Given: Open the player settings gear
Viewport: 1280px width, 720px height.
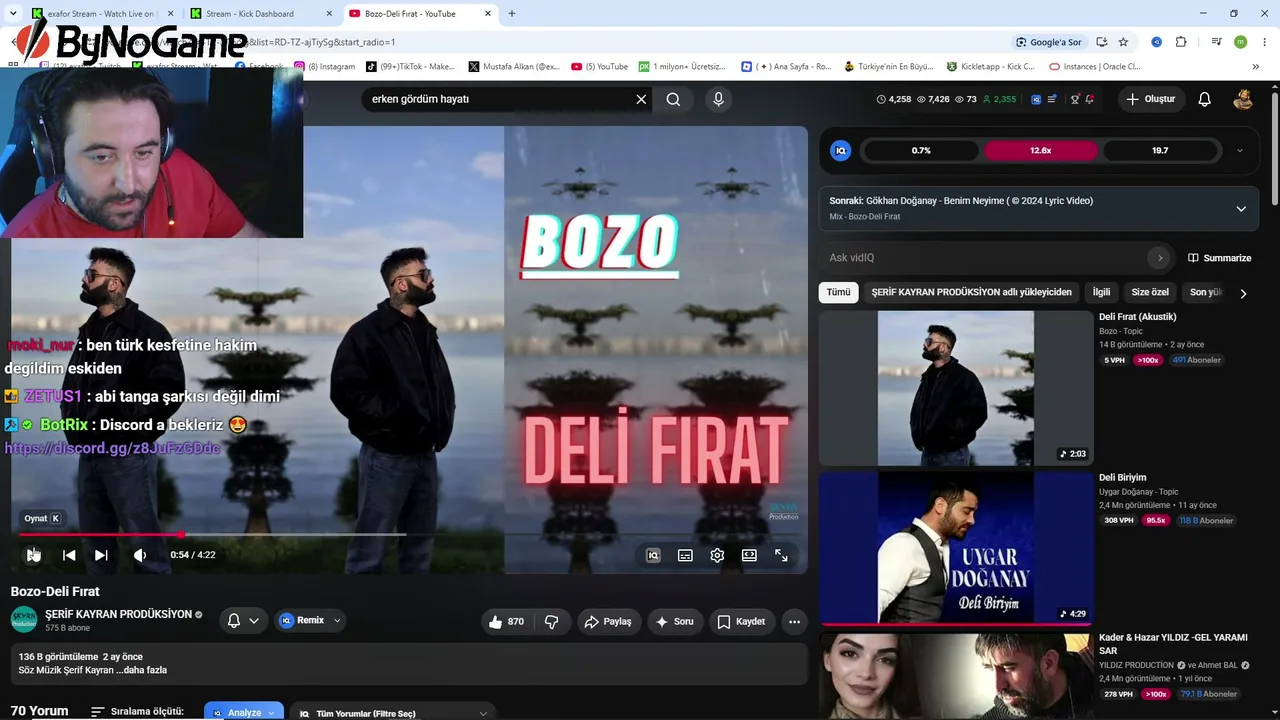Looking at the screenshot, I should pyautogui.click(x=717, y=555).
